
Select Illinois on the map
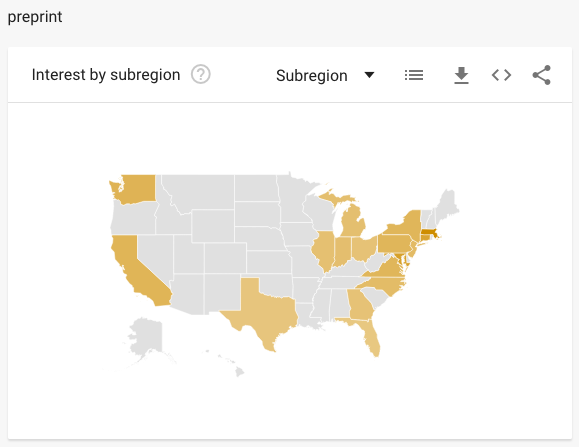pyautogui.click(x=324, y=251)
